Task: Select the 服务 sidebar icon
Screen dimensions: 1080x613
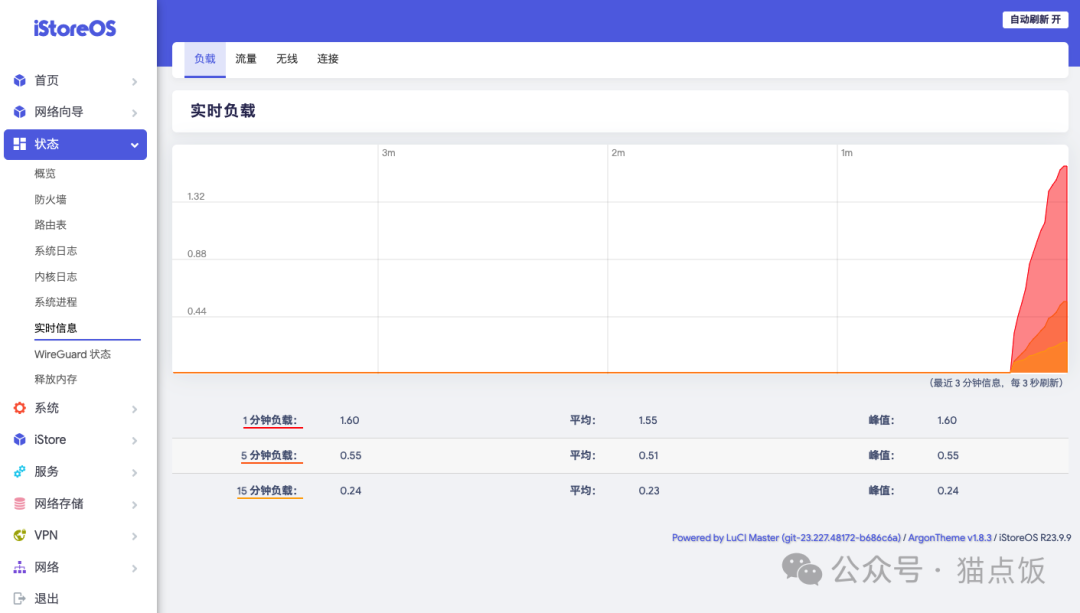Action: [x=18, y=472]
